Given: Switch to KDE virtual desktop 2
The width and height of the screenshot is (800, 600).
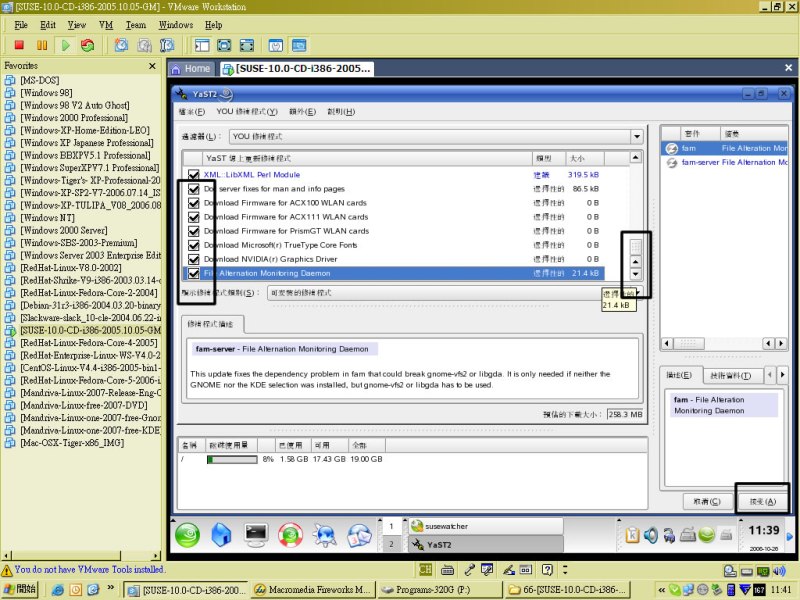Looking at the screenshot, I should coord(391,544).
